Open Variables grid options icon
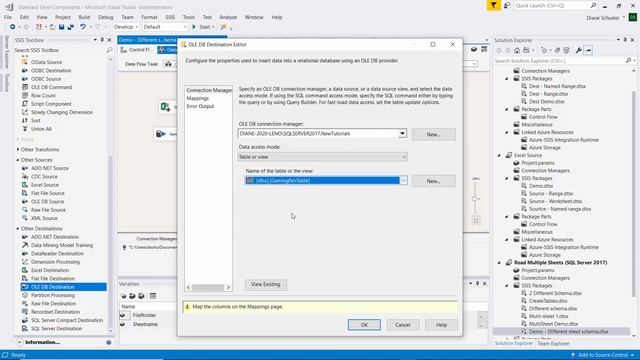The width and height of the screenshot is (640, 360). [153, 296]
